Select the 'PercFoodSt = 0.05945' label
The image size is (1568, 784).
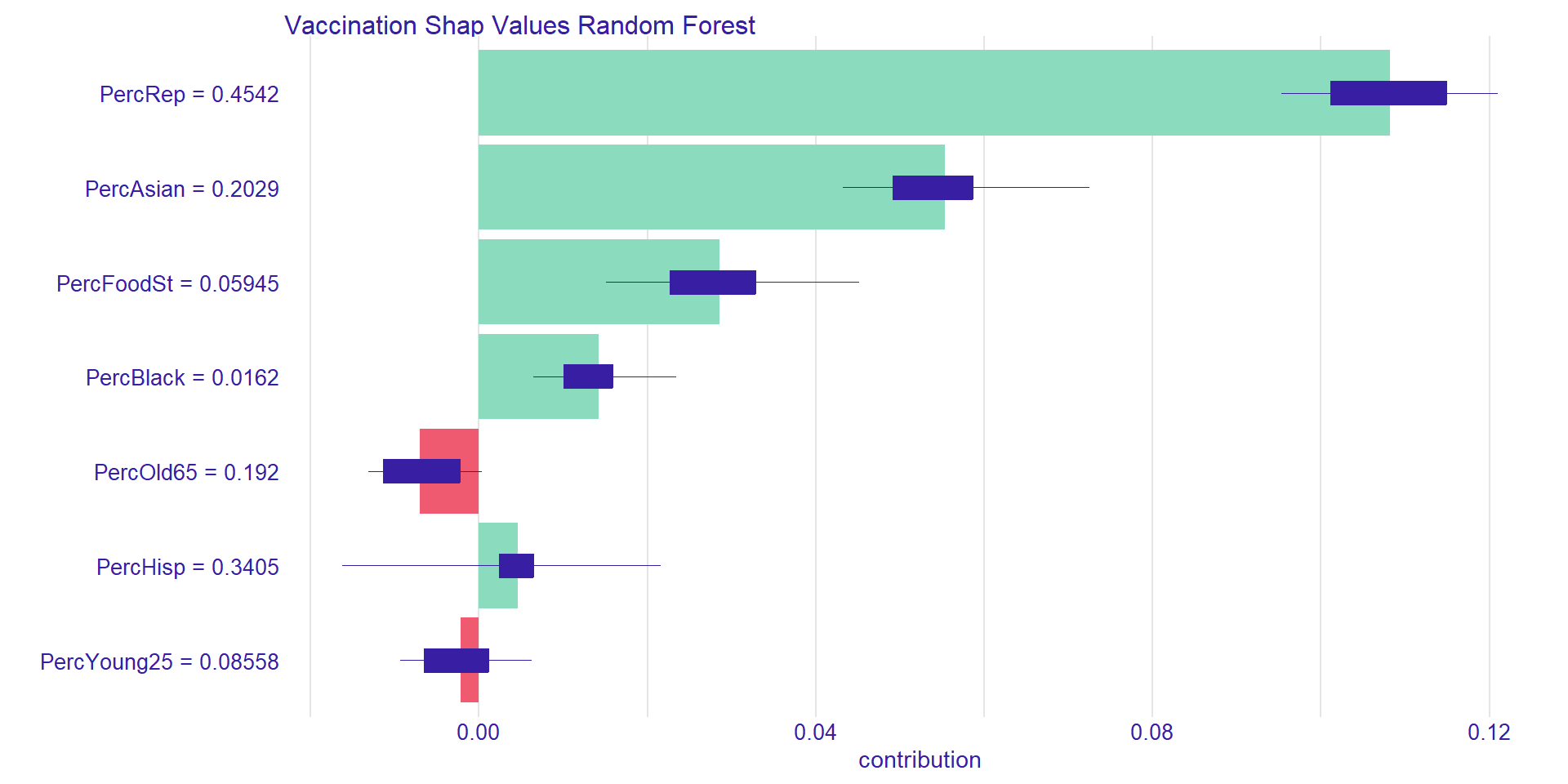click(167, 284)
